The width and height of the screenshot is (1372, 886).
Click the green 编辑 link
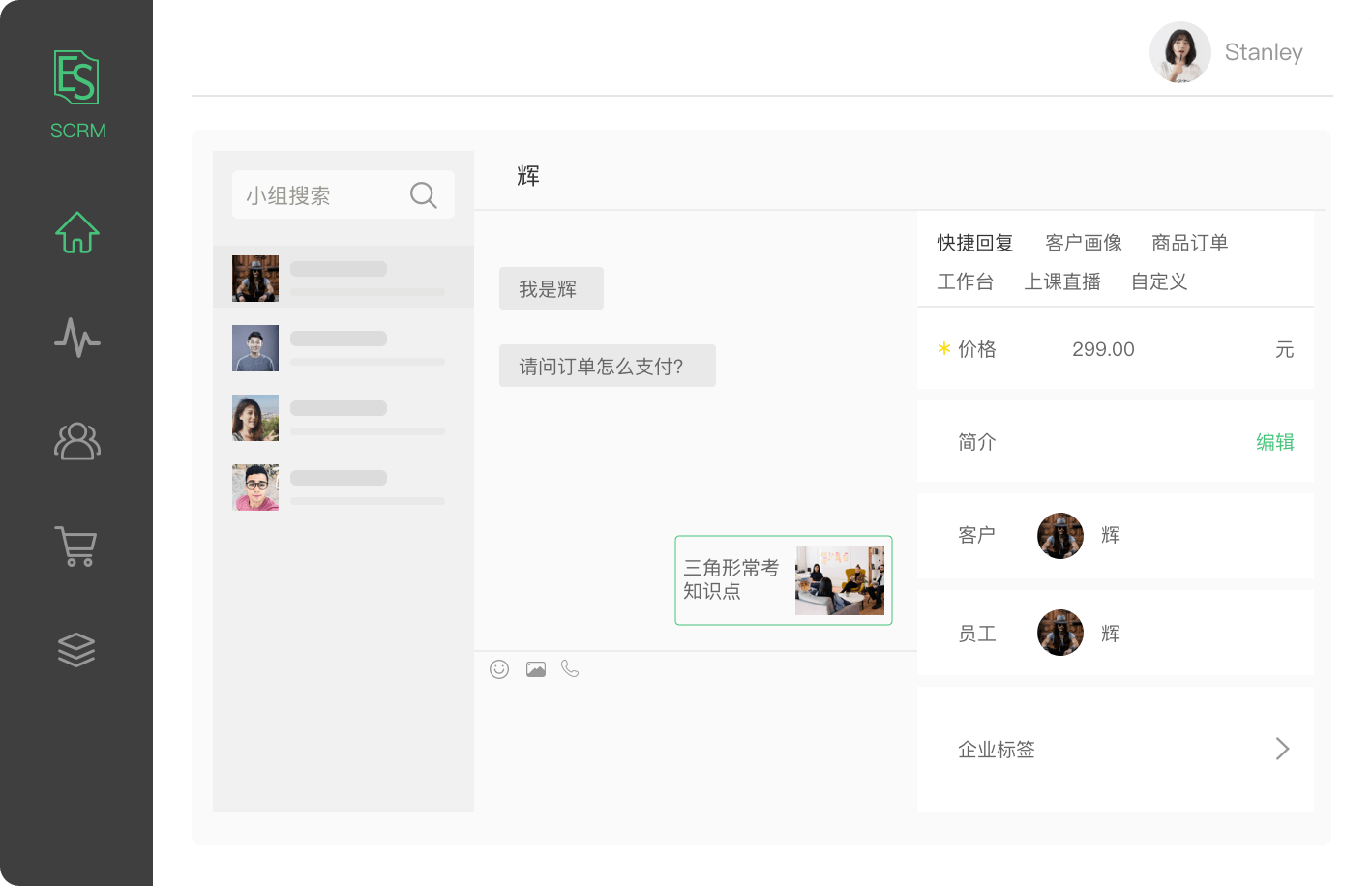(1274, 442)
